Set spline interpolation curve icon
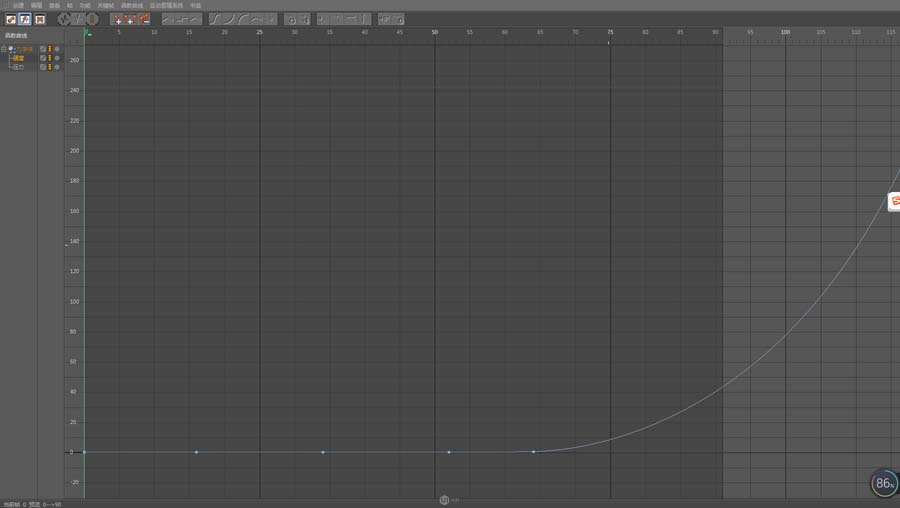 click(x=195, y=19)
